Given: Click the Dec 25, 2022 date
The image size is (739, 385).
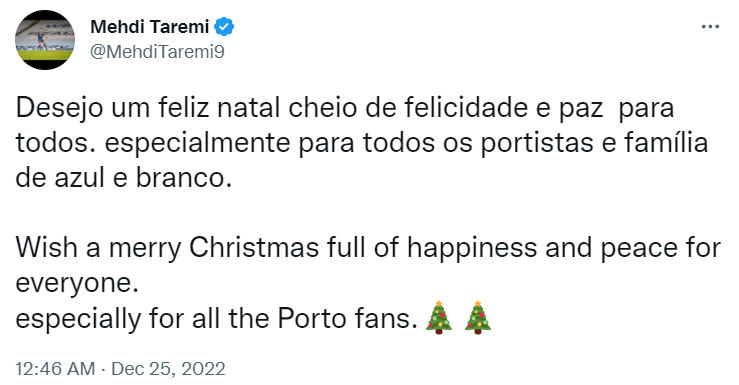Looking at the screenshot, I should tap(168, 369).
